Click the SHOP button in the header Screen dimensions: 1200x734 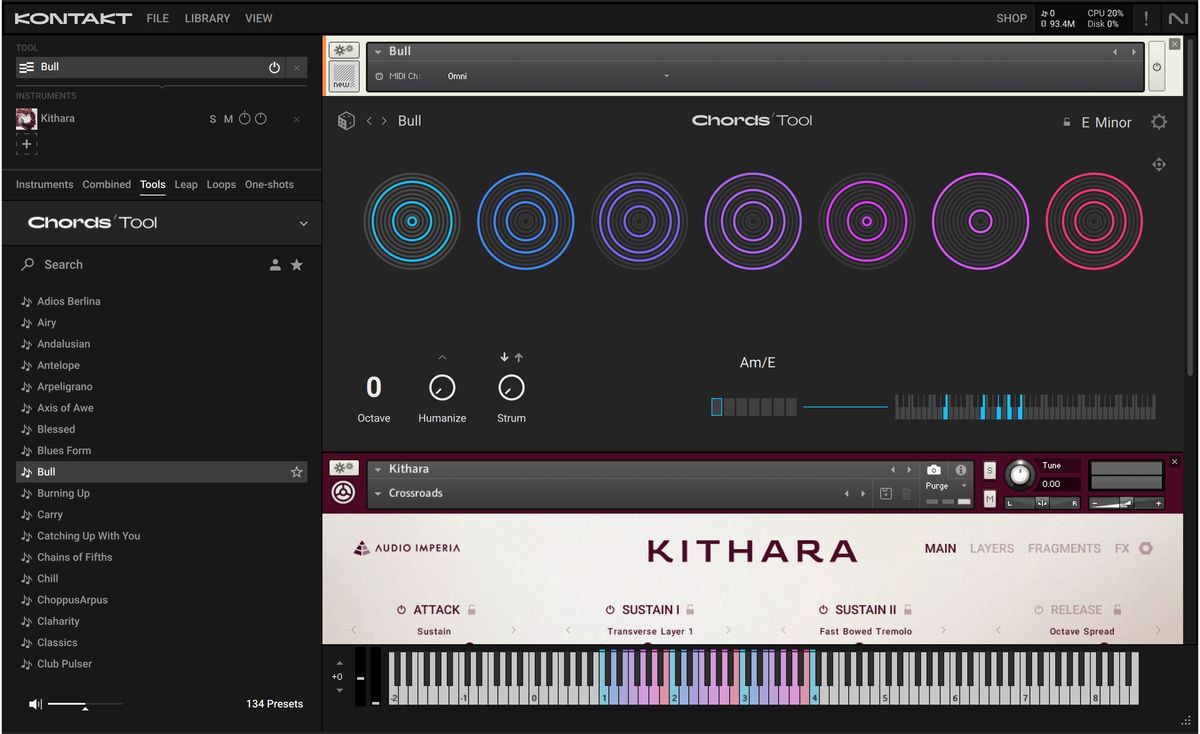coord(1011,18)
